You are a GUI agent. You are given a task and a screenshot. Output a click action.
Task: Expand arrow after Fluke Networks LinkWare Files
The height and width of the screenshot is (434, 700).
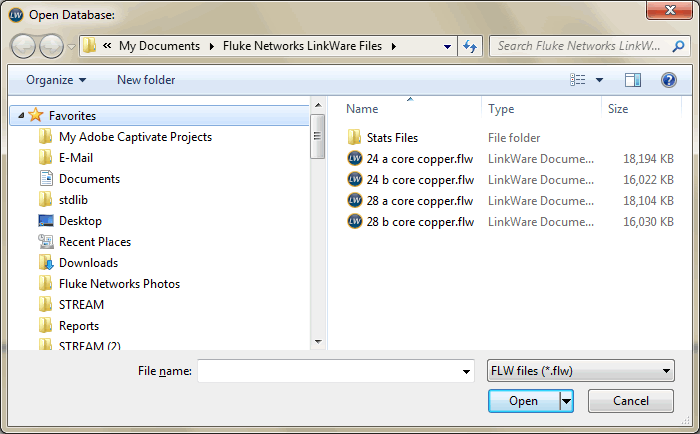pos(394,46)
